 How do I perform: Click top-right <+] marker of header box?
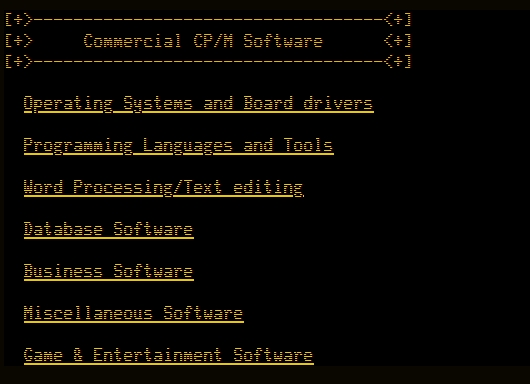pos(398,20)
